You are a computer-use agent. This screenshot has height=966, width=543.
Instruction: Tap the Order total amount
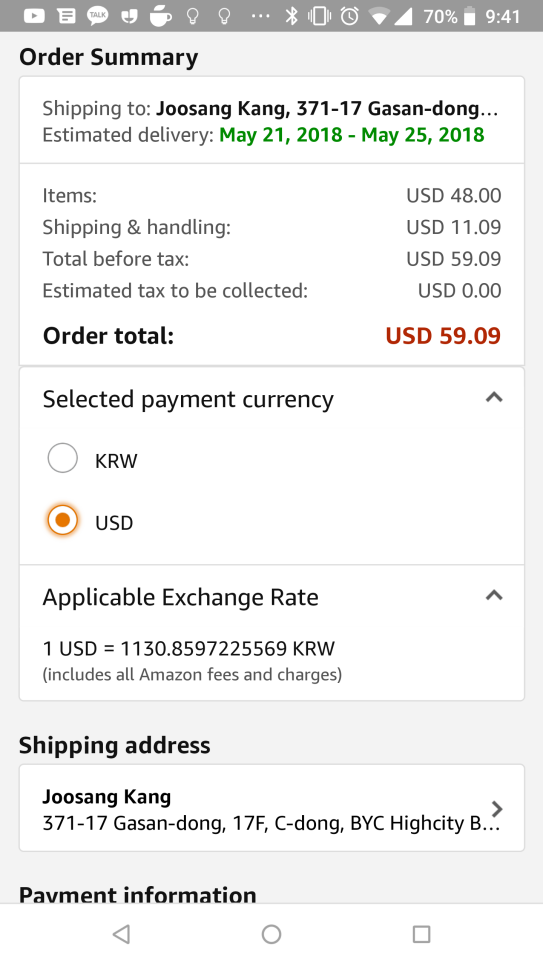coord(443,336)
